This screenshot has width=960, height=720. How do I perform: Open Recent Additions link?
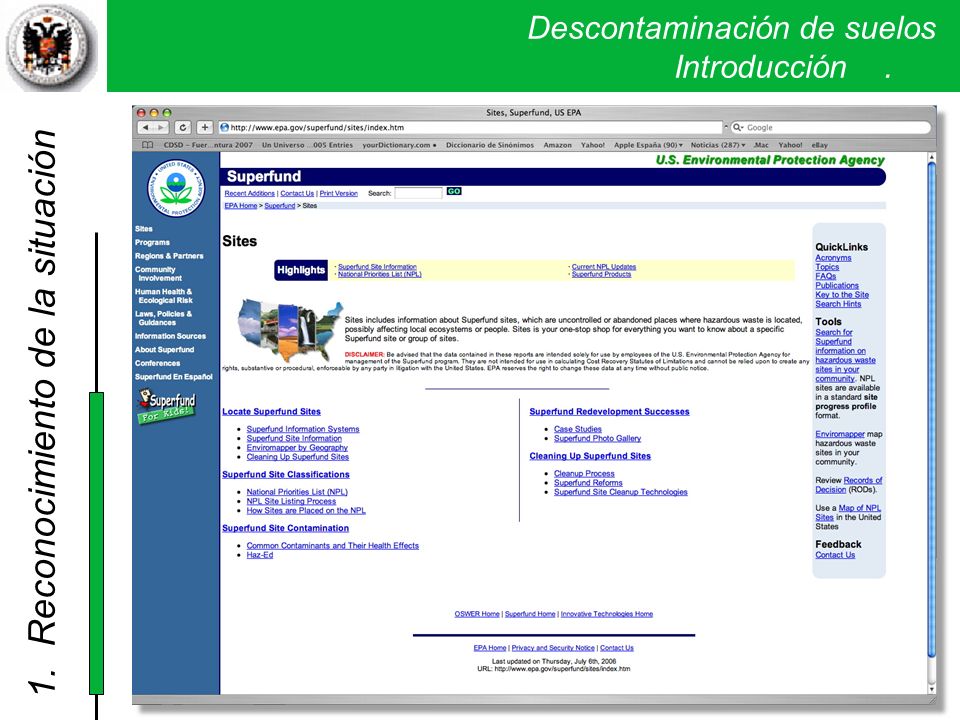coord(249,193)
